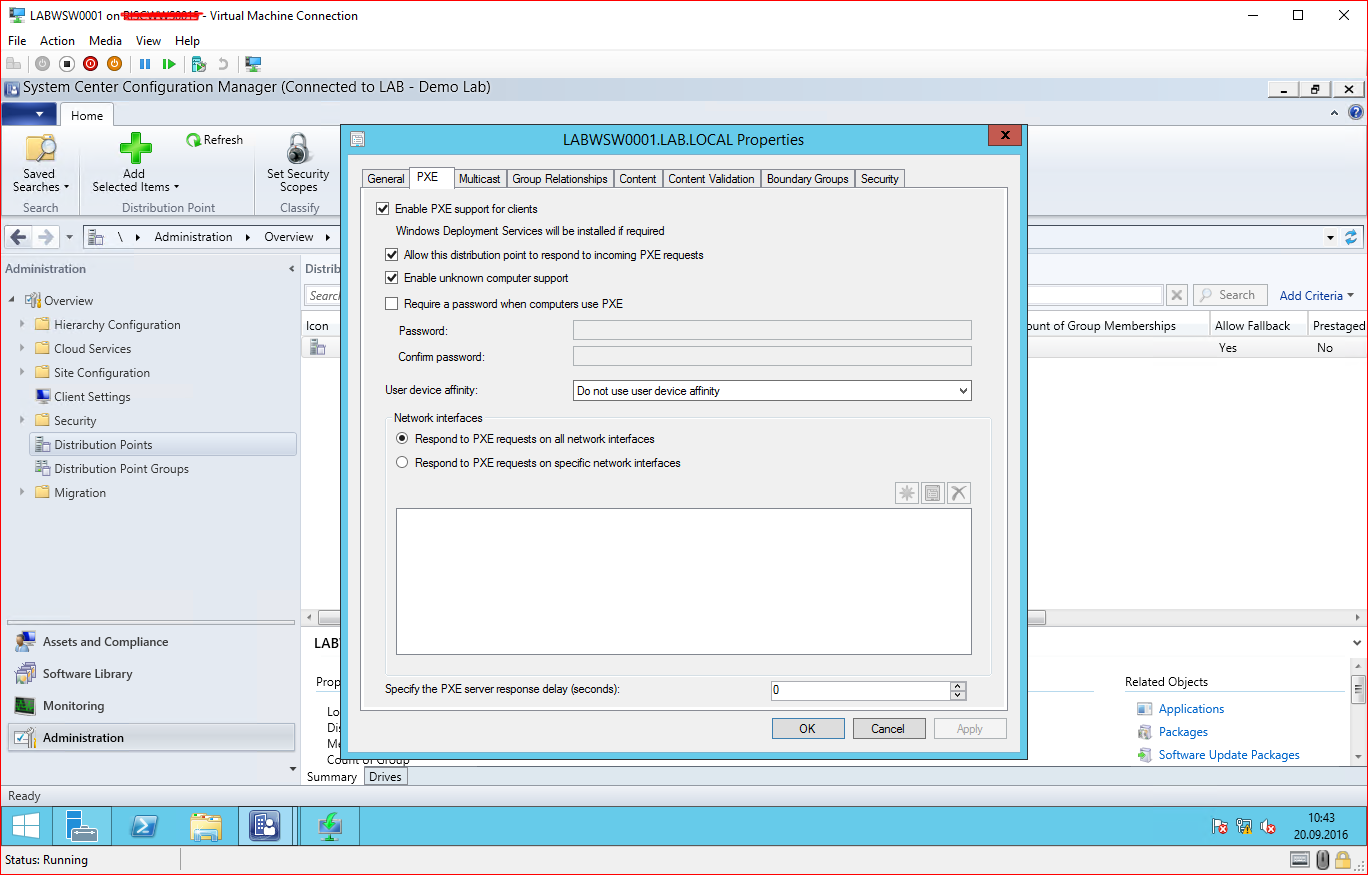Toggle Enable PXE support for clients
The width and height of the screenshot is (1368, 875).
pos(382,209)
